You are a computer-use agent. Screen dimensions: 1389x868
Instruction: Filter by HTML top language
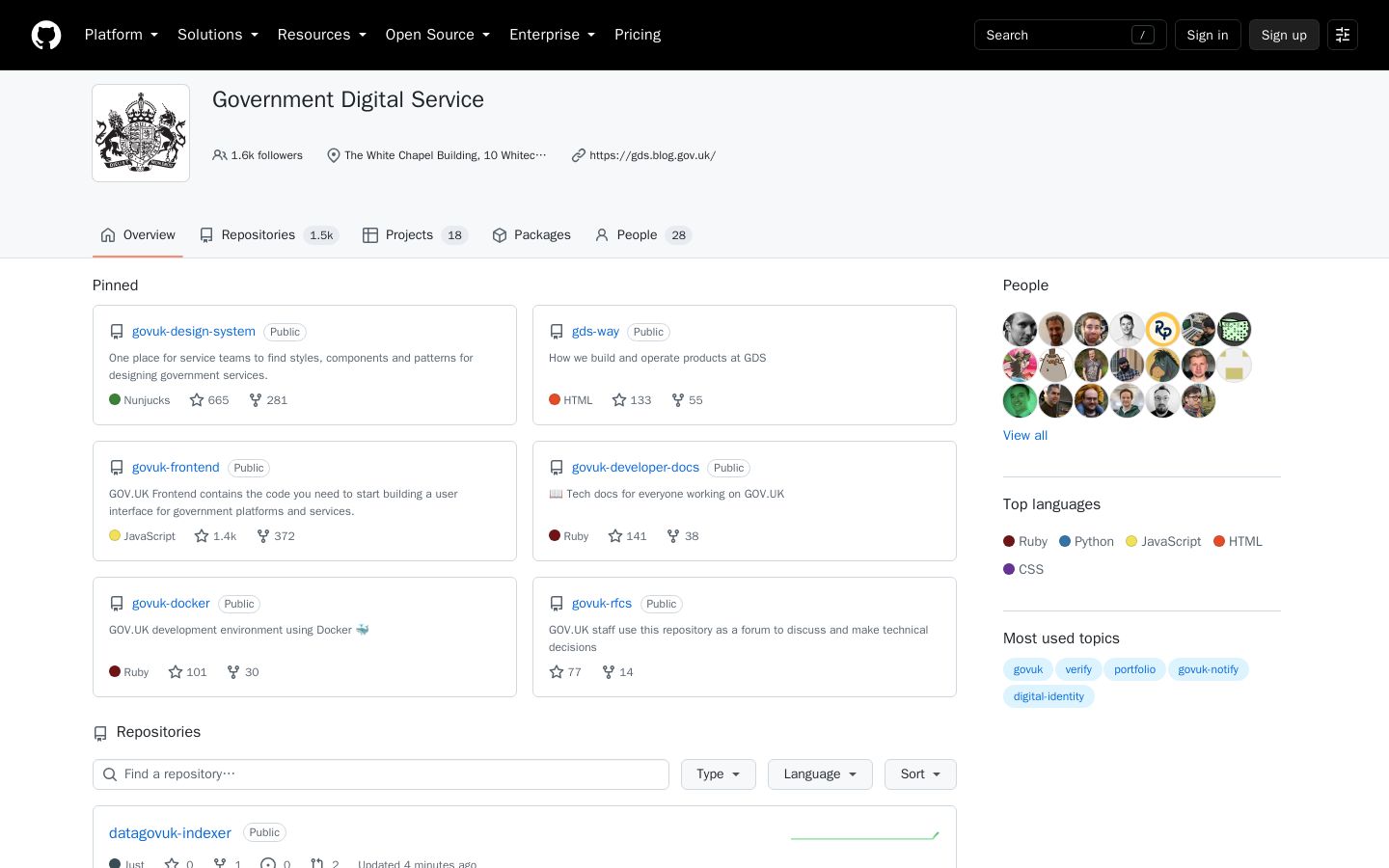pos(1238,542)
